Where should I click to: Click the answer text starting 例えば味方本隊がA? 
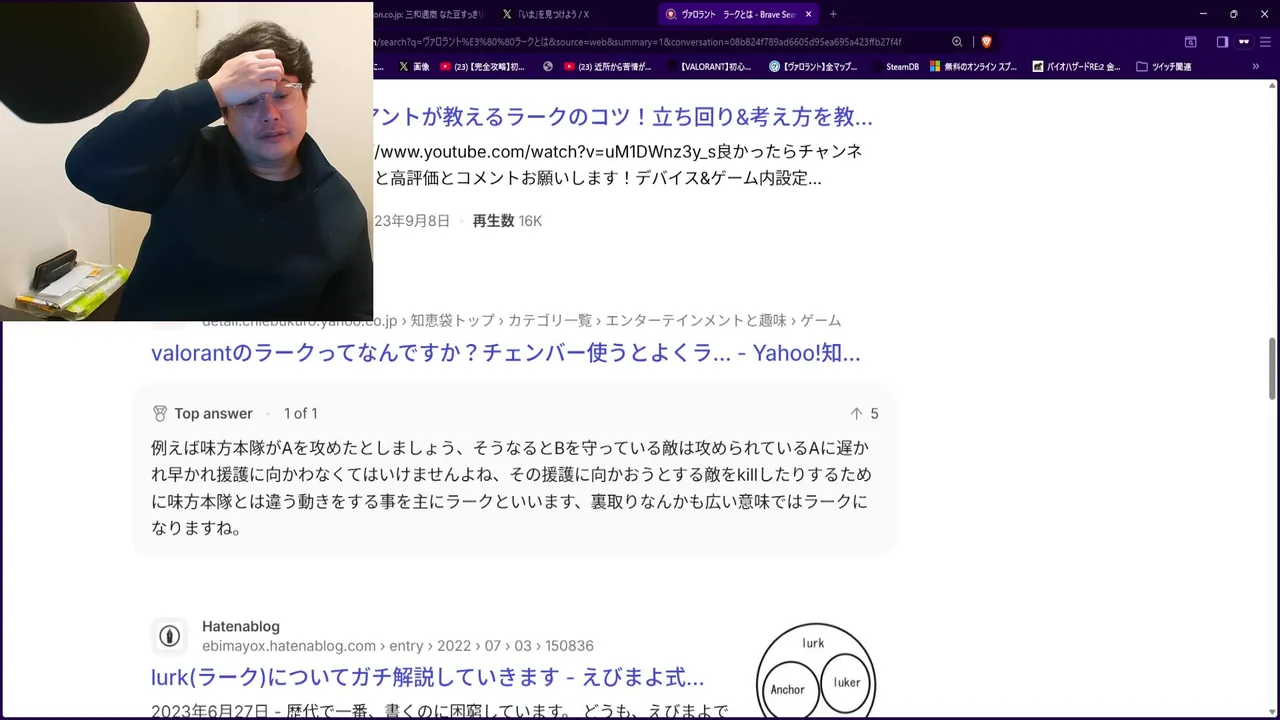coord(511,488)
